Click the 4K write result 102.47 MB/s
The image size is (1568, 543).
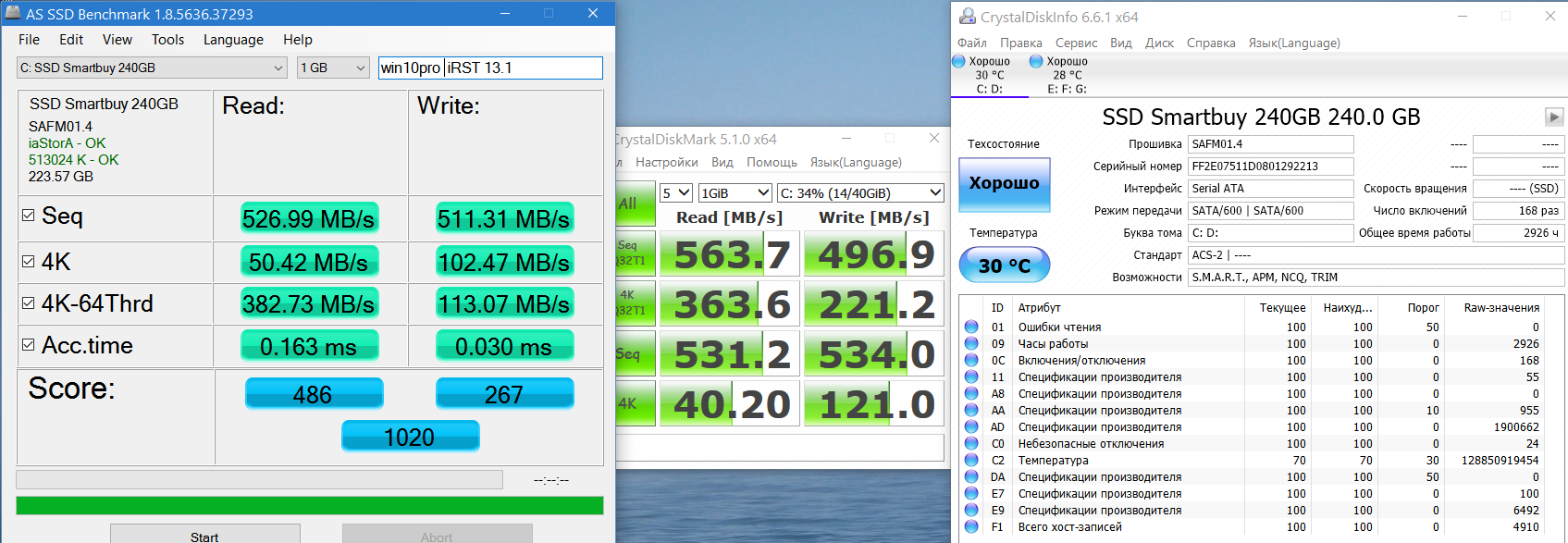coord(504,262)
